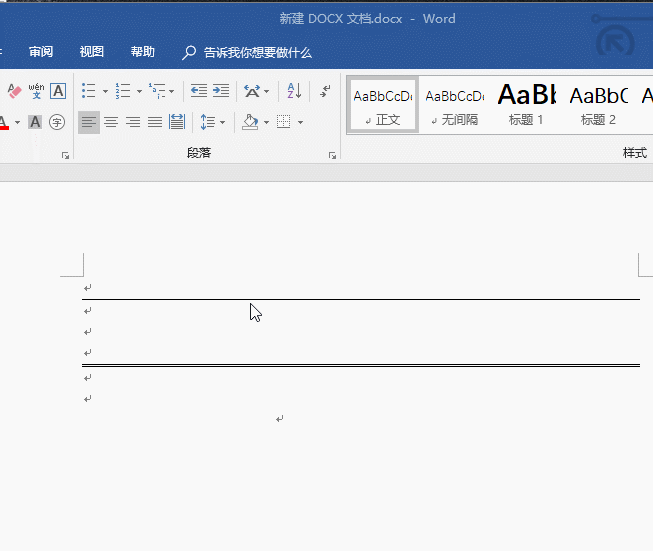Toggle character shading on text
Viewport: 653px width, 551px height.
35,122
